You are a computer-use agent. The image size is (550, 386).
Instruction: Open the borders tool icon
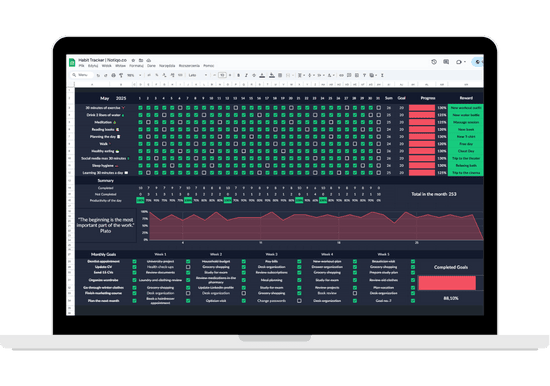(x=280, y=75)
